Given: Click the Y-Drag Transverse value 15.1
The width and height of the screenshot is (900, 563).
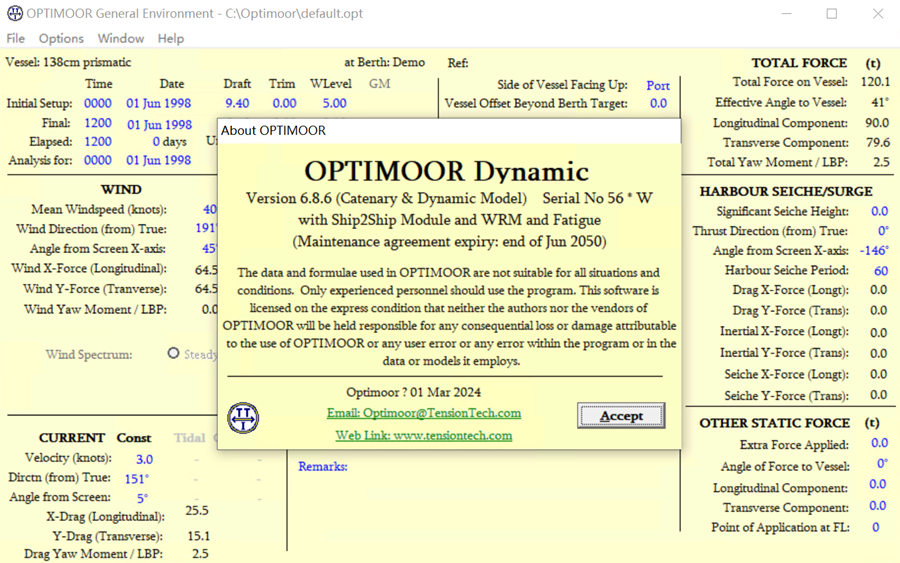Looking at the screenshot, I should [199, 536].
